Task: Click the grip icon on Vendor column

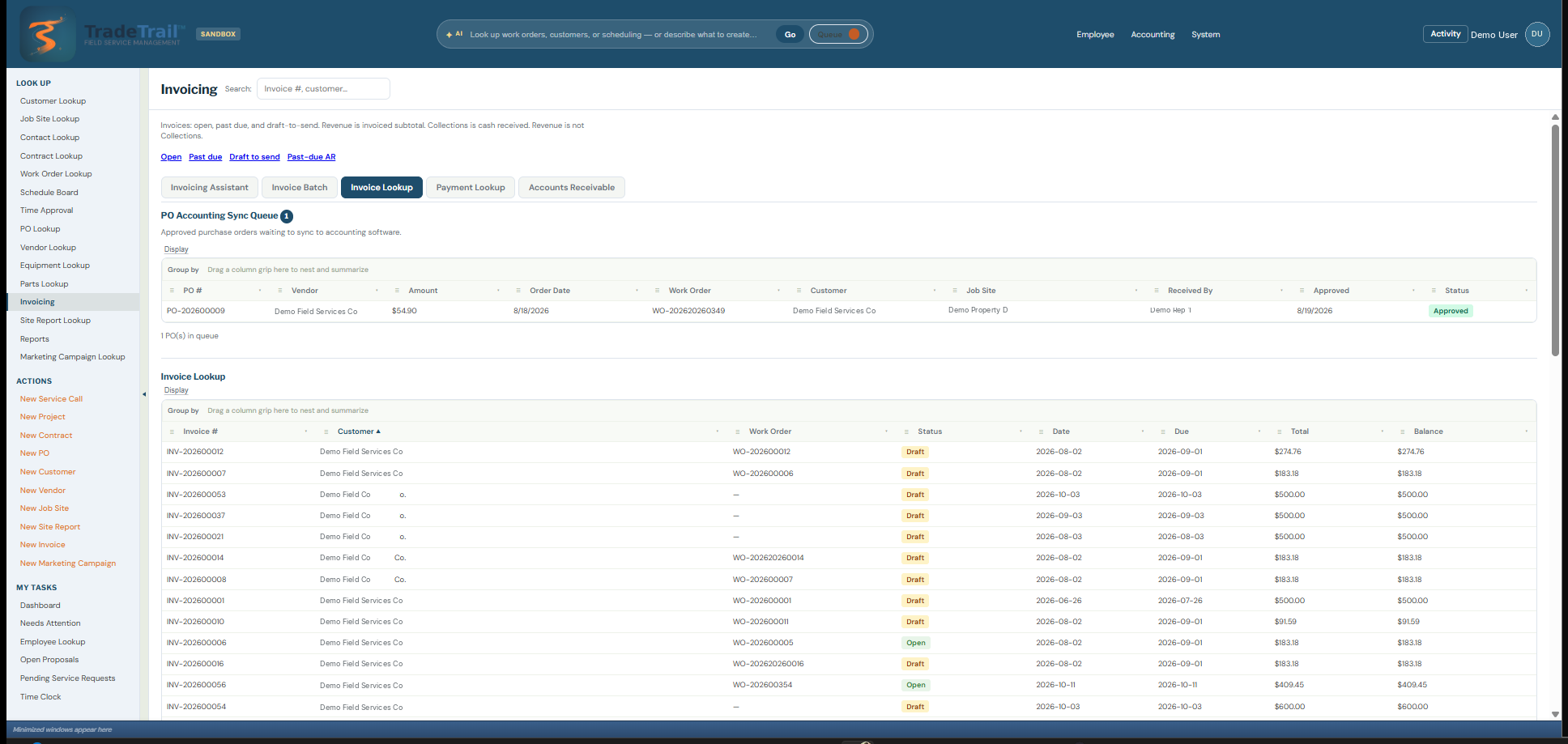Action: click(x=280, y=291)
